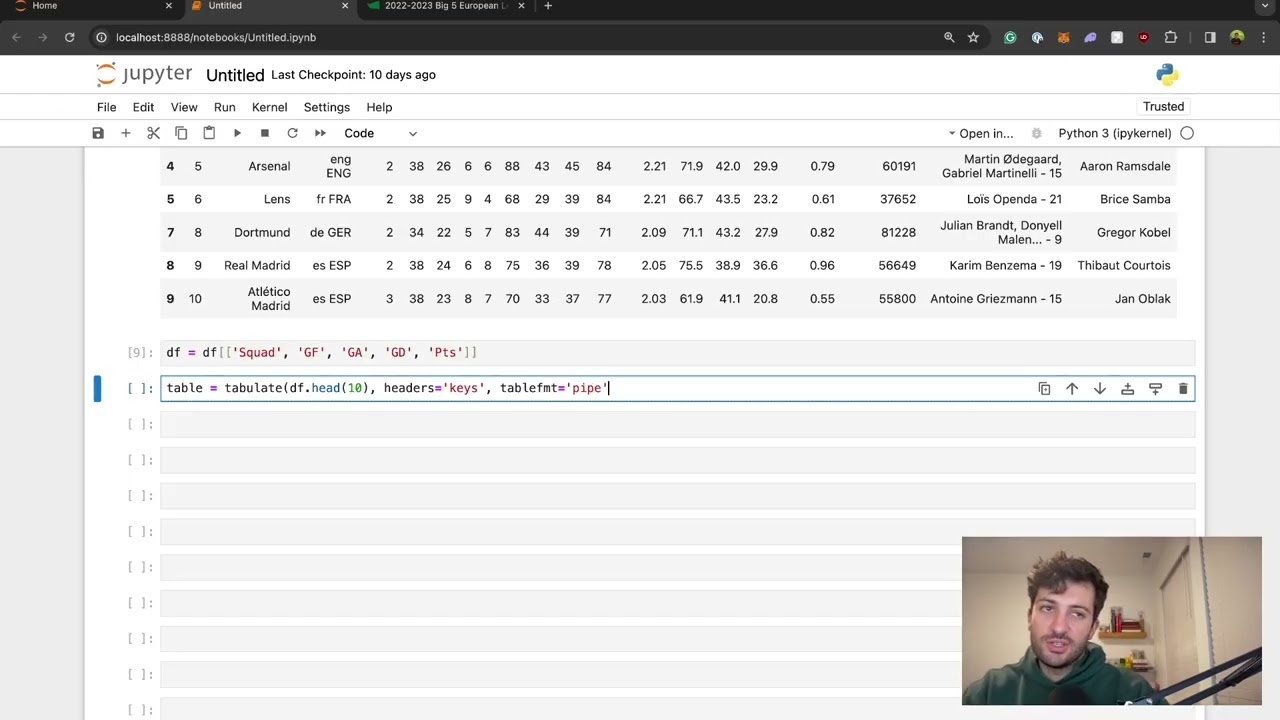Select the cell containing df Squad column selection

coord(678,352)
